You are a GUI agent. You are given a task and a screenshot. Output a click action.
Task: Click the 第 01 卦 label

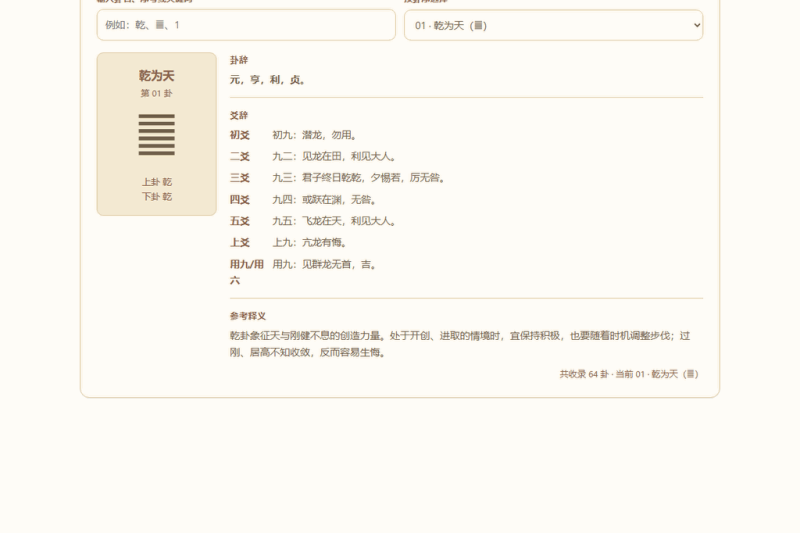pyautogui.click(x=157, y=93)
